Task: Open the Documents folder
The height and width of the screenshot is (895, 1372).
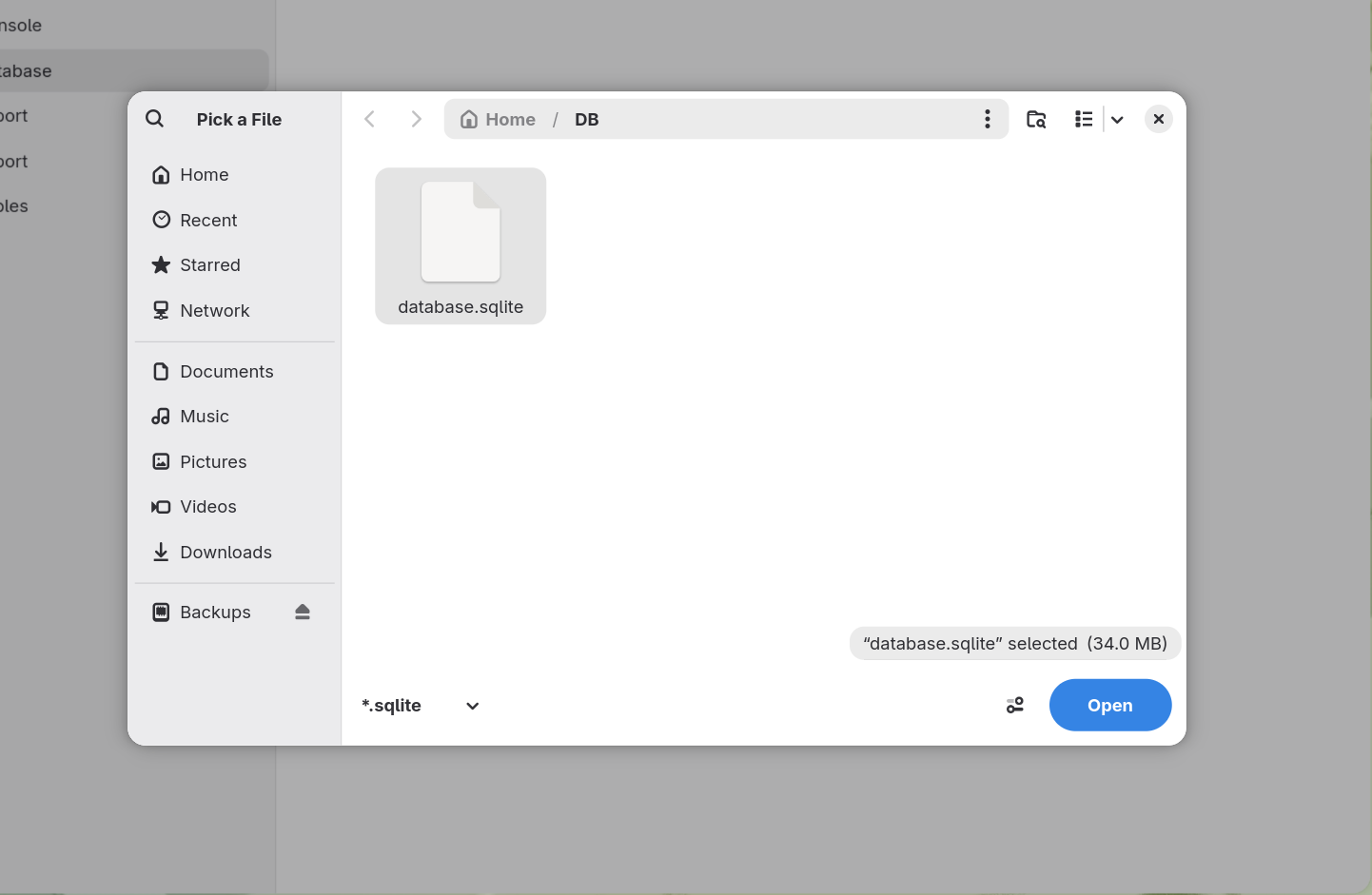Action: pyautogui.click(x=234, y=371)
